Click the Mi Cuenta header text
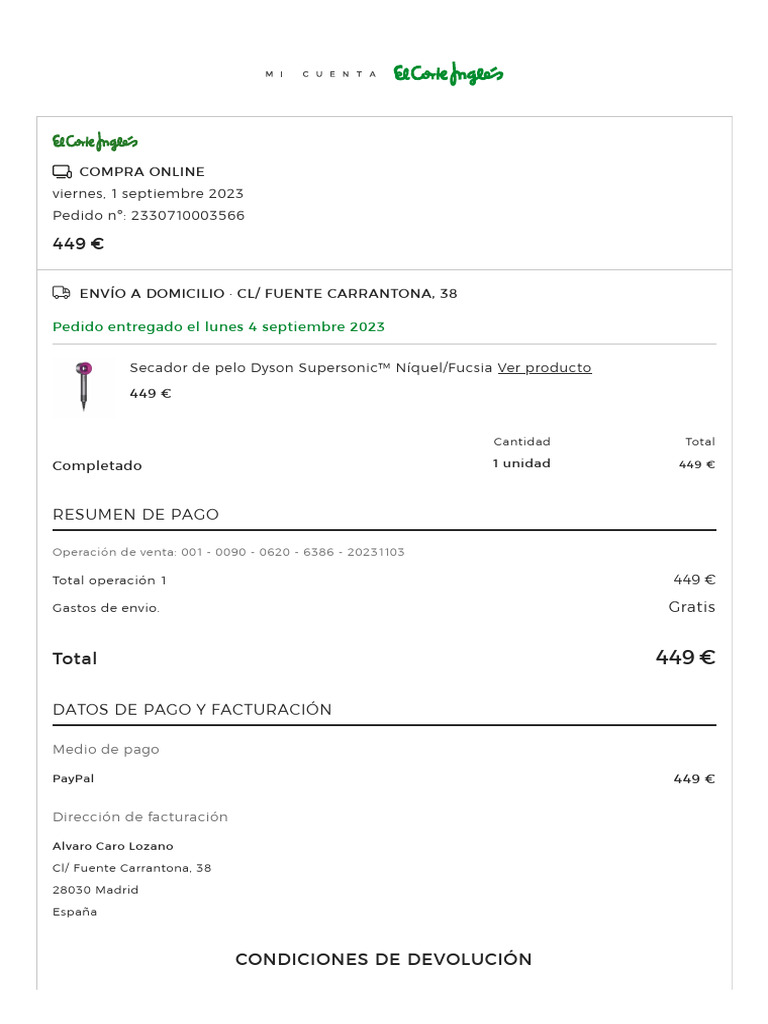 tap(321, 74)
